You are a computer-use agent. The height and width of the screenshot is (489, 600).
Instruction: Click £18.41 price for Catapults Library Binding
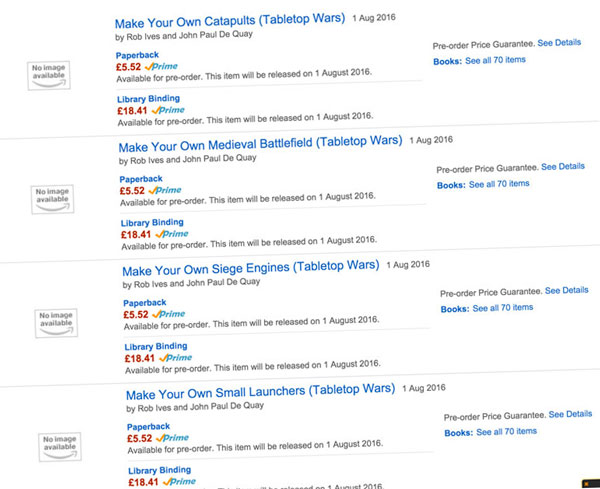pyautogui.click(x=132, y=111)
